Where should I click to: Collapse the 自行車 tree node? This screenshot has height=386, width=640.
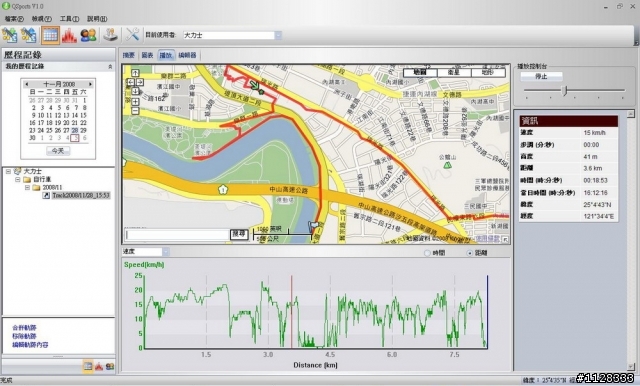point(18,180)
